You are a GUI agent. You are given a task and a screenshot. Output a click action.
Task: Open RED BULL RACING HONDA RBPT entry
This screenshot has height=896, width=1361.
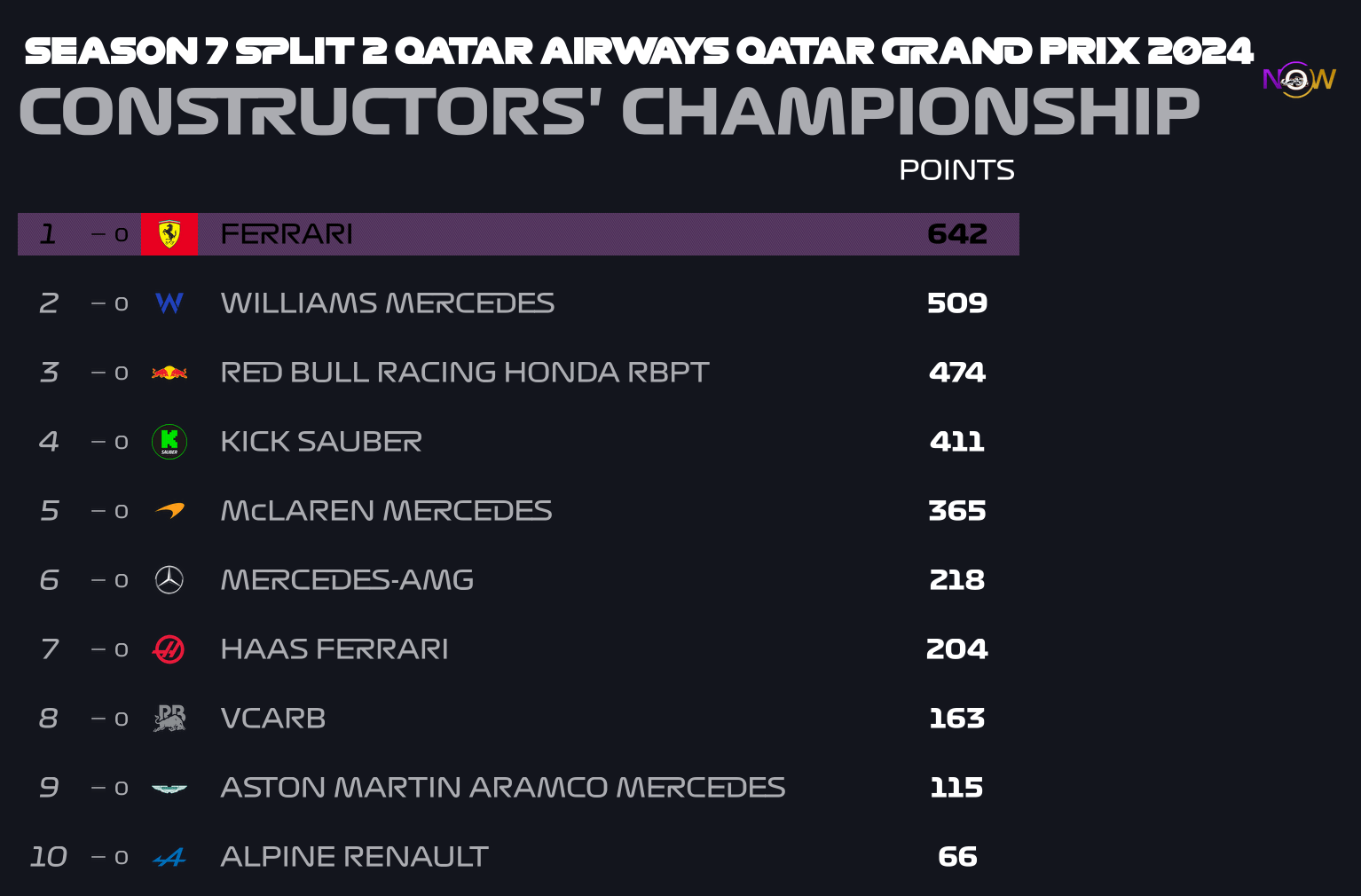[465, 373]
